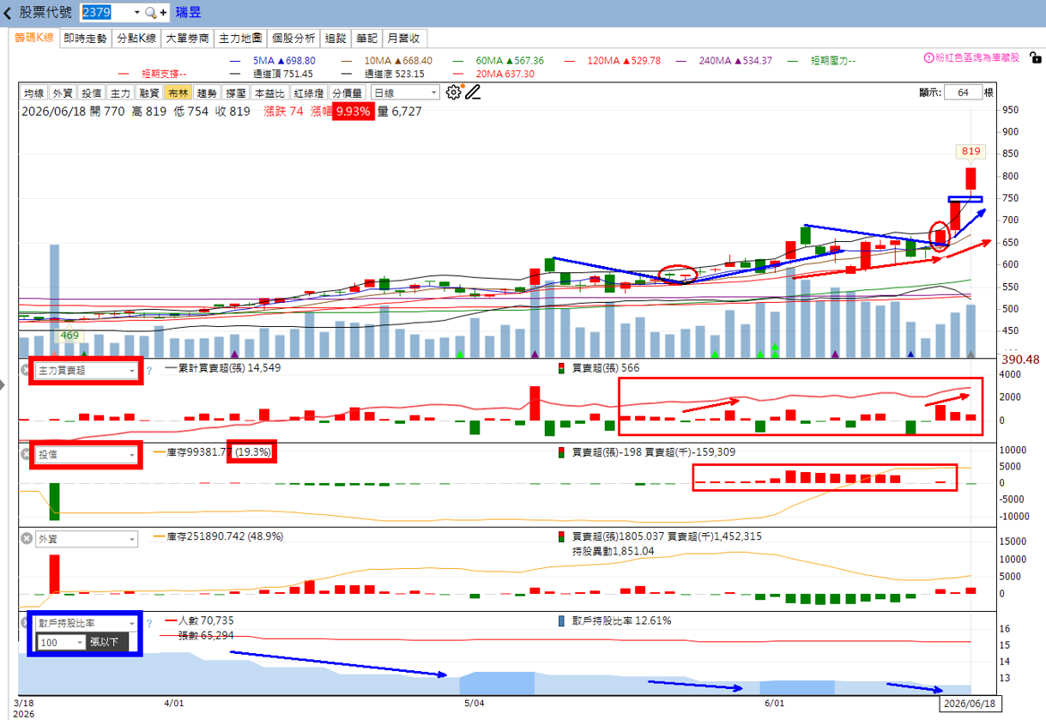
Task: Click the 散戶持股比率 12.61% legend
Action: [x=615, y=621]
